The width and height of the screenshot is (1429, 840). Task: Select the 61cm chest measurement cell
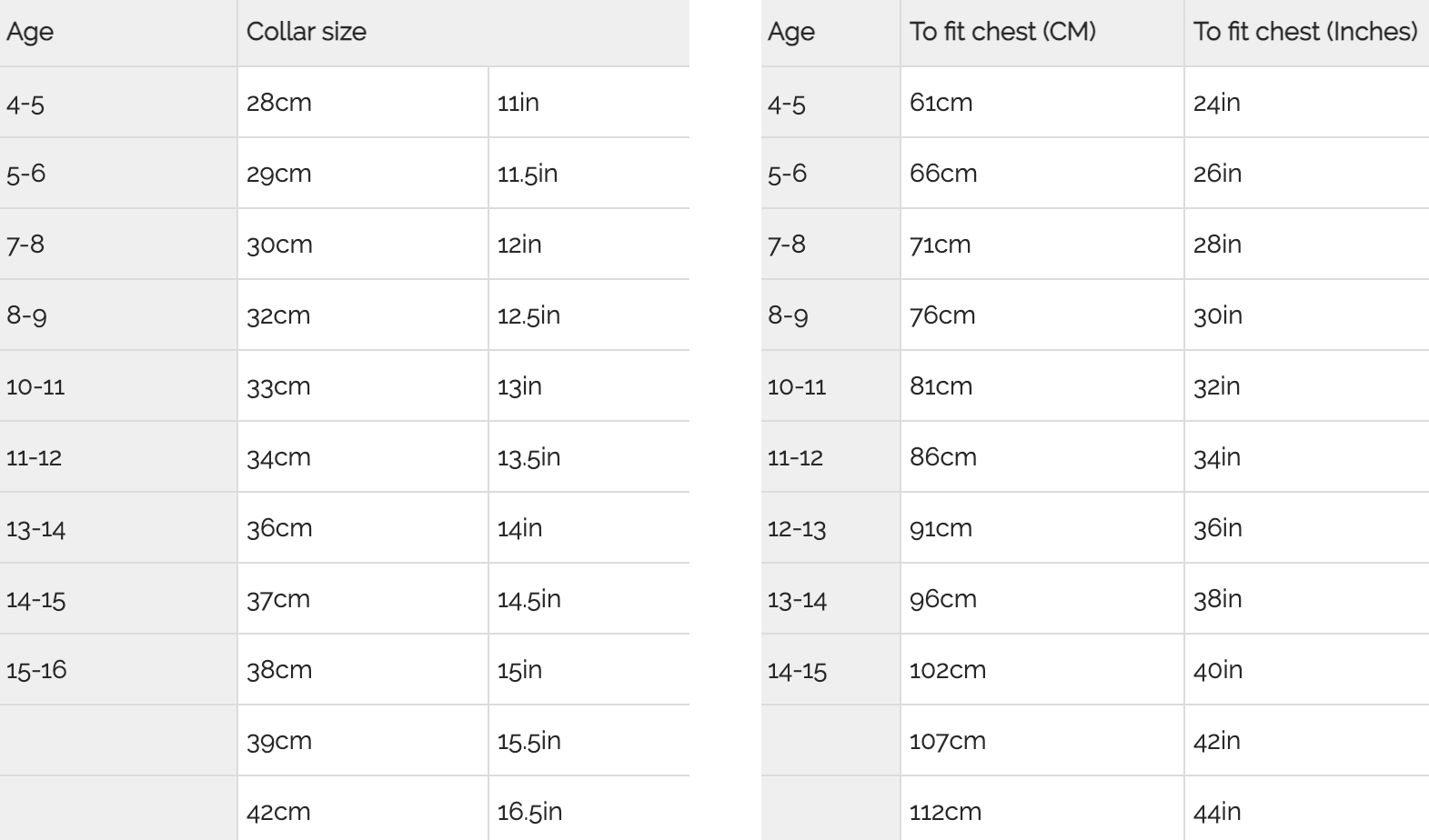pos(941,103)
